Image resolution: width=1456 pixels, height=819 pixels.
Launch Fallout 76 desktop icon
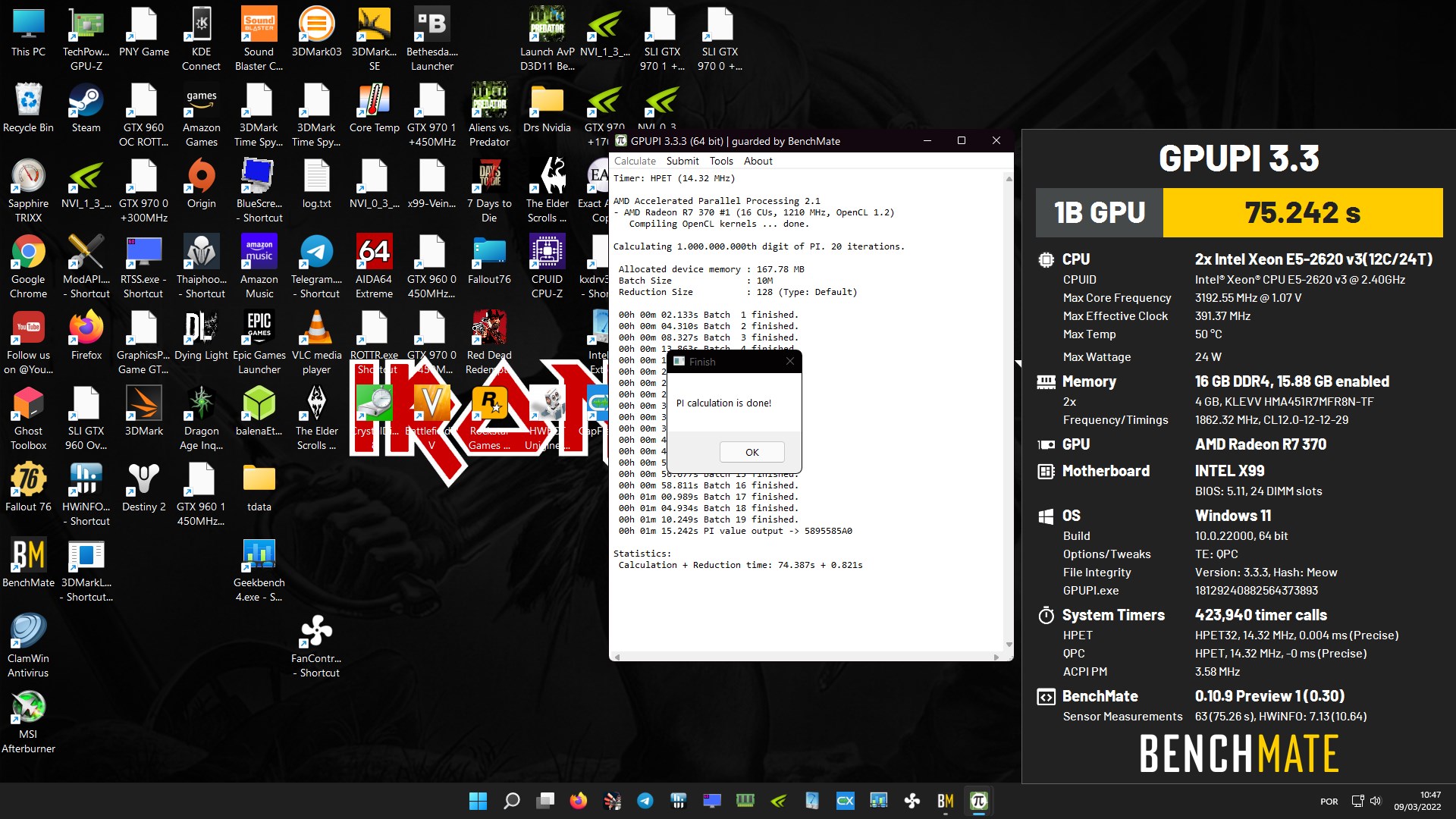(28, 488)
